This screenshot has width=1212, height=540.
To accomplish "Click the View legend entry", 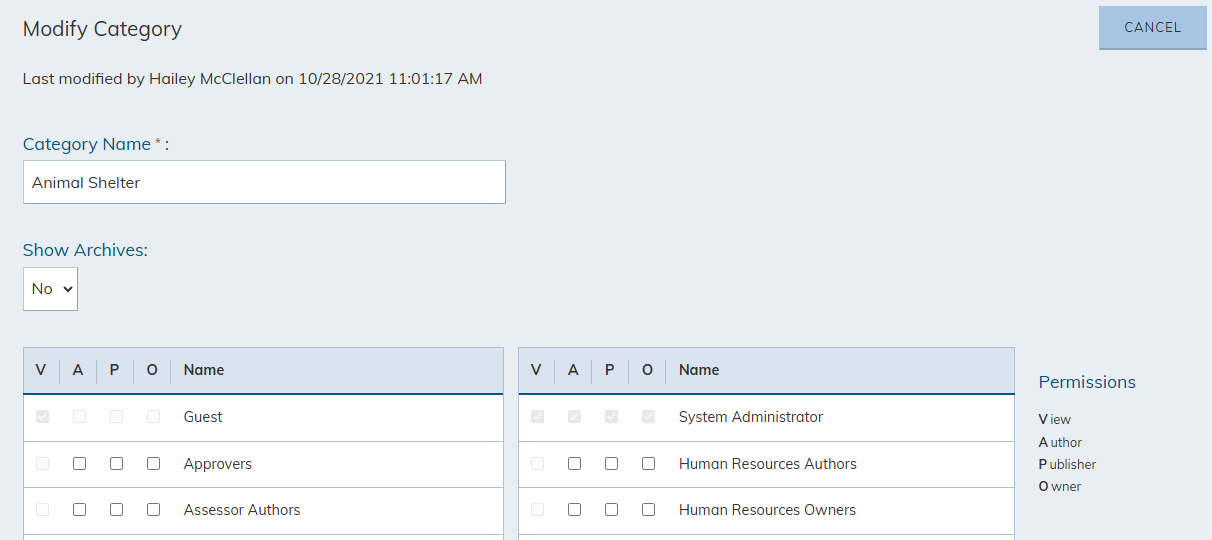I will [x=1055, y=420].
